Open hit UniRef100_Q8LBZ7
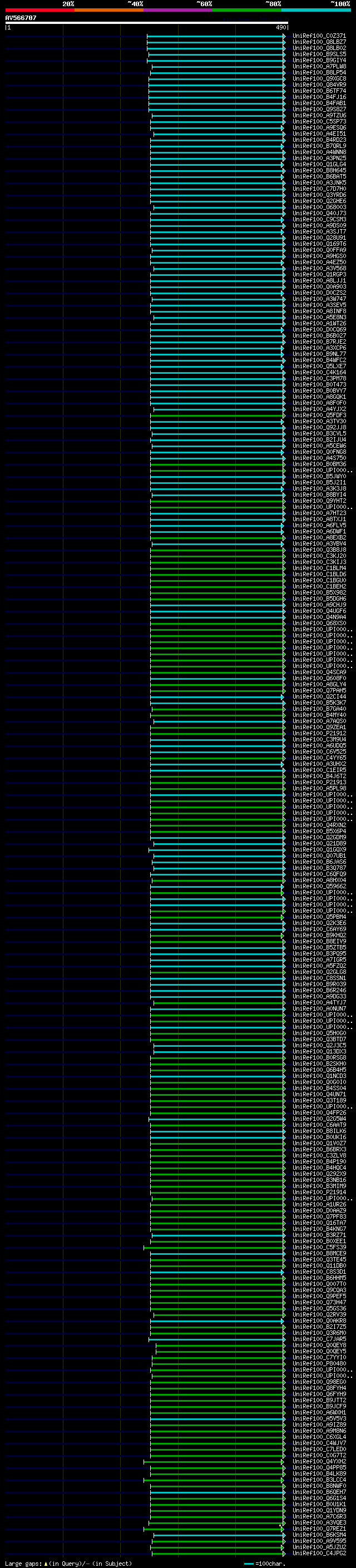The height and width of the screenshot is (1568, 356). [319, 42]
